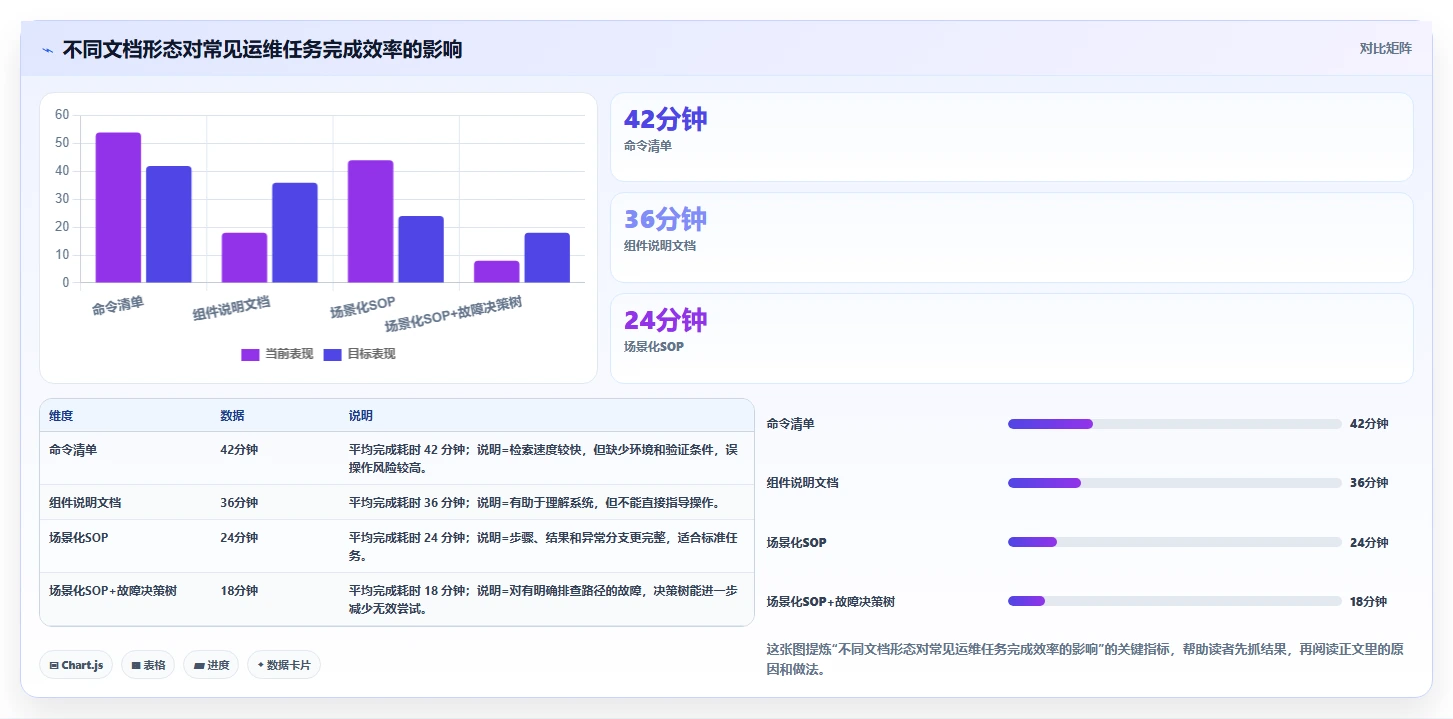Select the 场景化SOP table row cell
This screenshot has width=1453, height=719.
pos(79,538)
